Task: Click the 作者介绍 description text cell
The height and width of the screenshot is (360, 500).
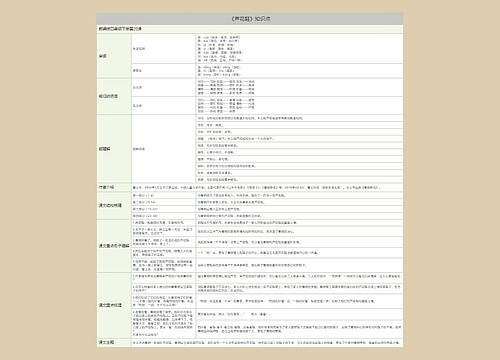Action: pyautogui.click(x=267, y=187)
